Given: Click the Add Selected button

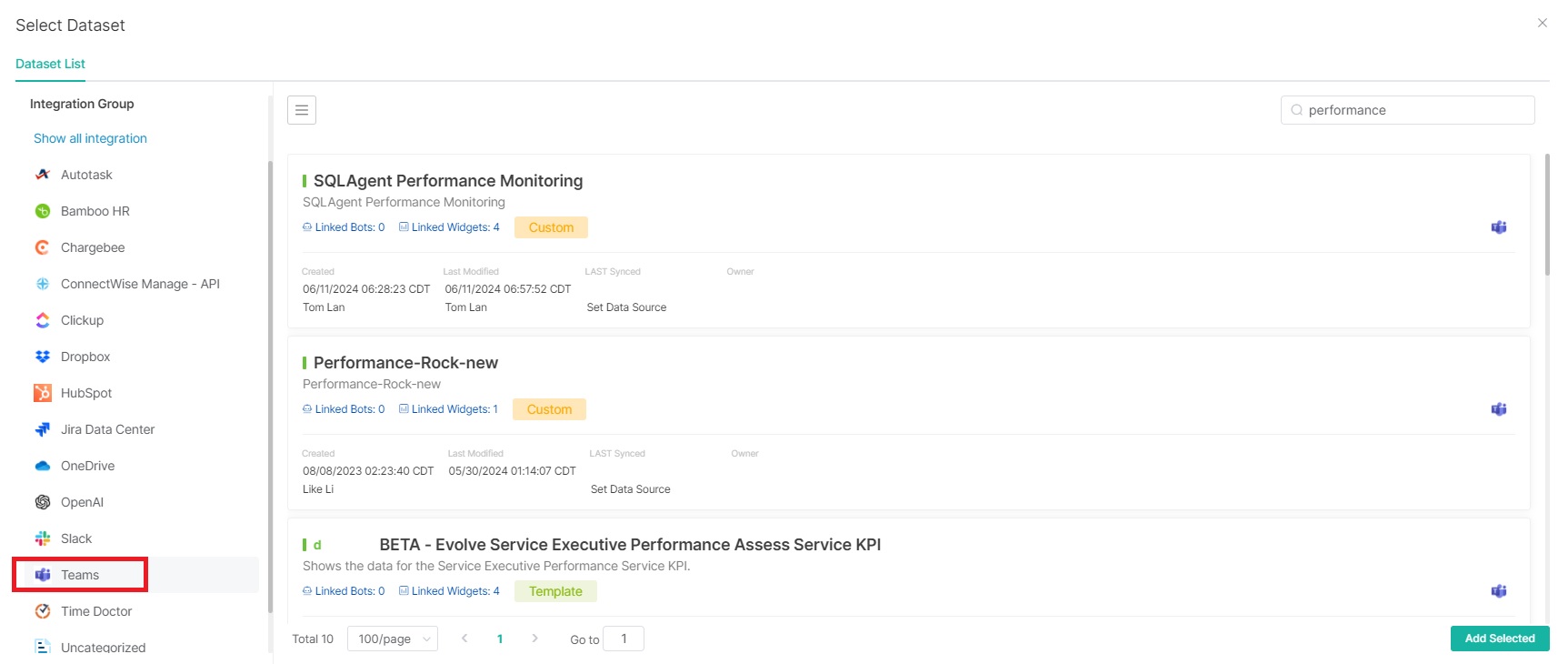Looking at the screenshot, I should click(1499, 639).
